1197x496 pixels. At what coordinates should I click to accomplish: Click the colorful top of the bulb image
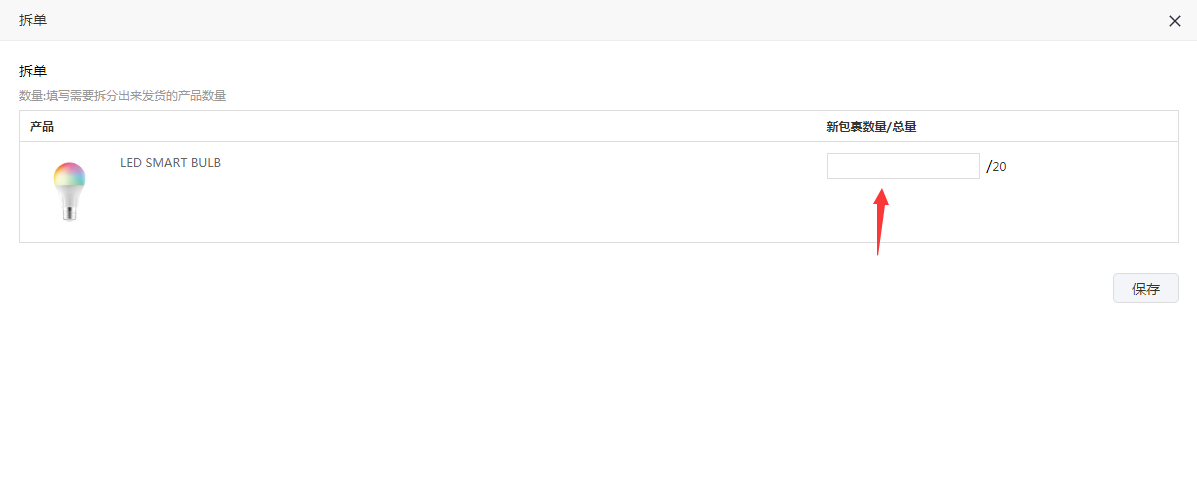point(69,176)
